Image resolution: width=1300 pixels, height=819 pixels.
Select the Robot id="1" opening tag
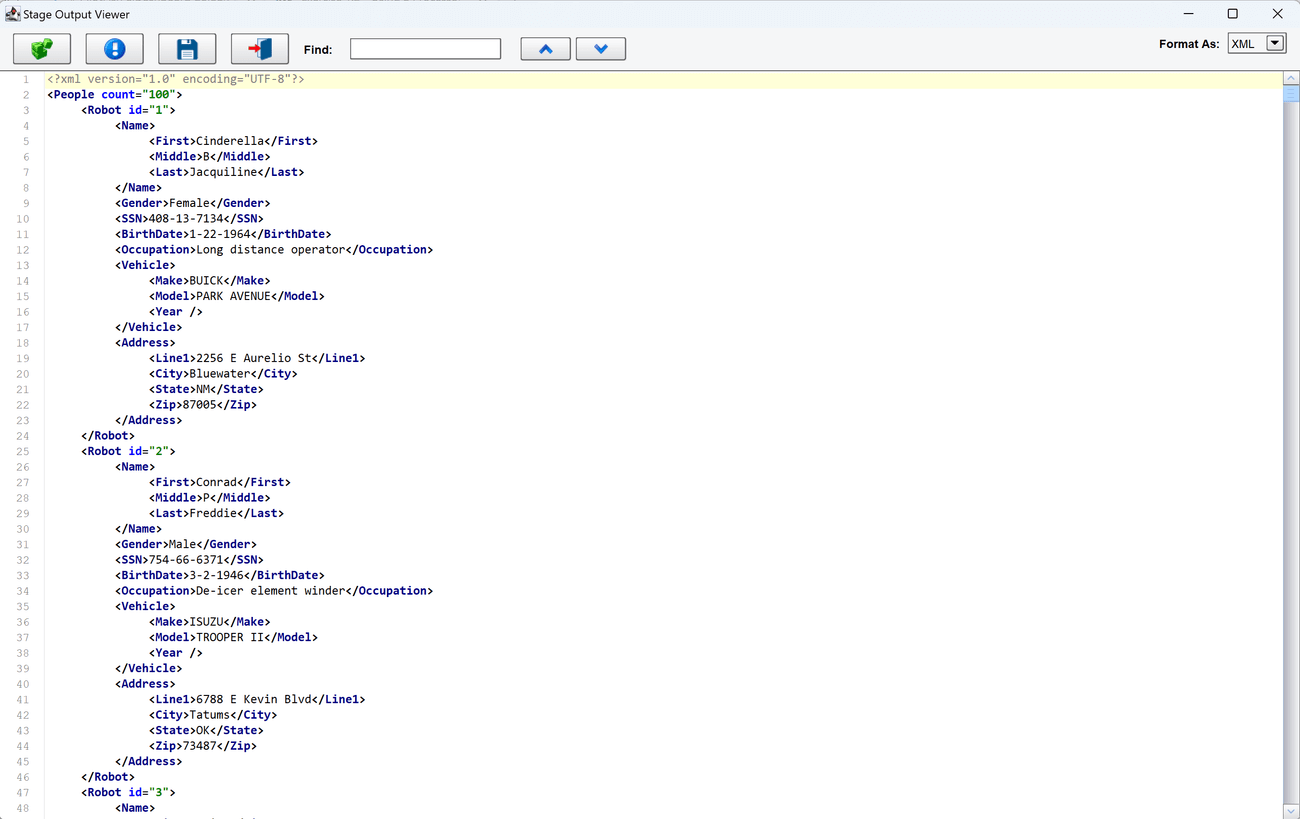click(128, 110)
